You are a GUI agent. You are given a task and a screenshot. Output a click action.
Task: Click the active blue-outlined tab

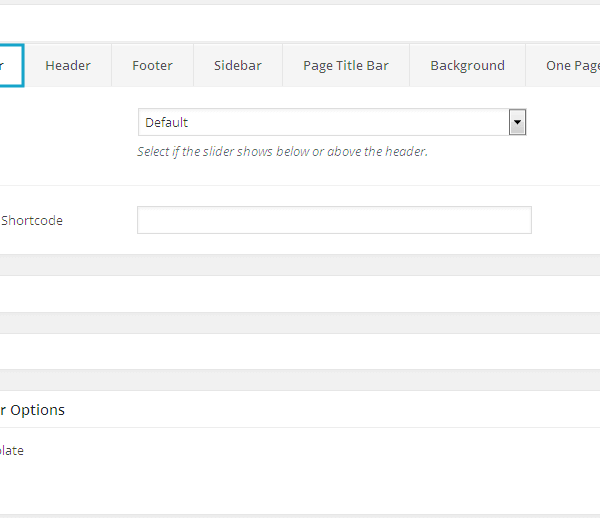(10, 66)
